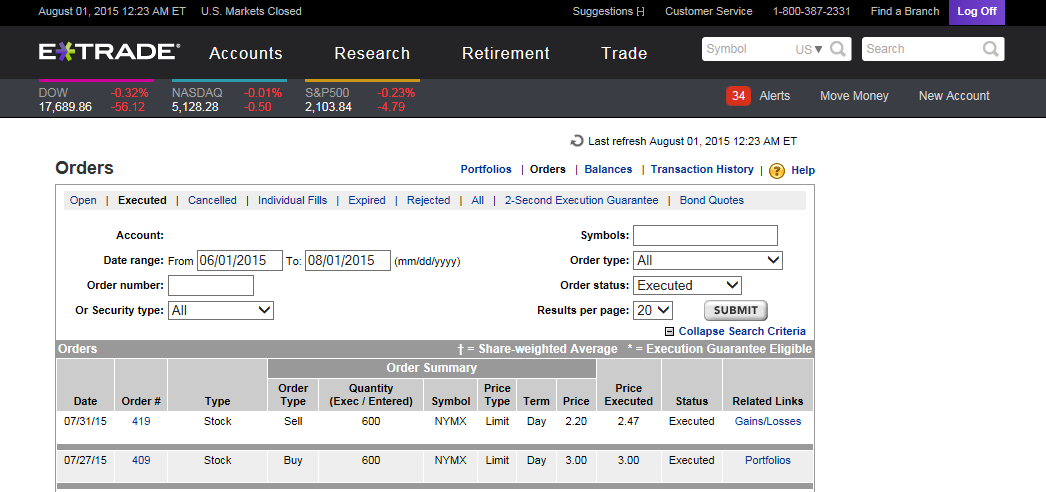This screenshot has height=492, width=1046.
Task: Open the Security type dropdown
Action: (220, 310)
